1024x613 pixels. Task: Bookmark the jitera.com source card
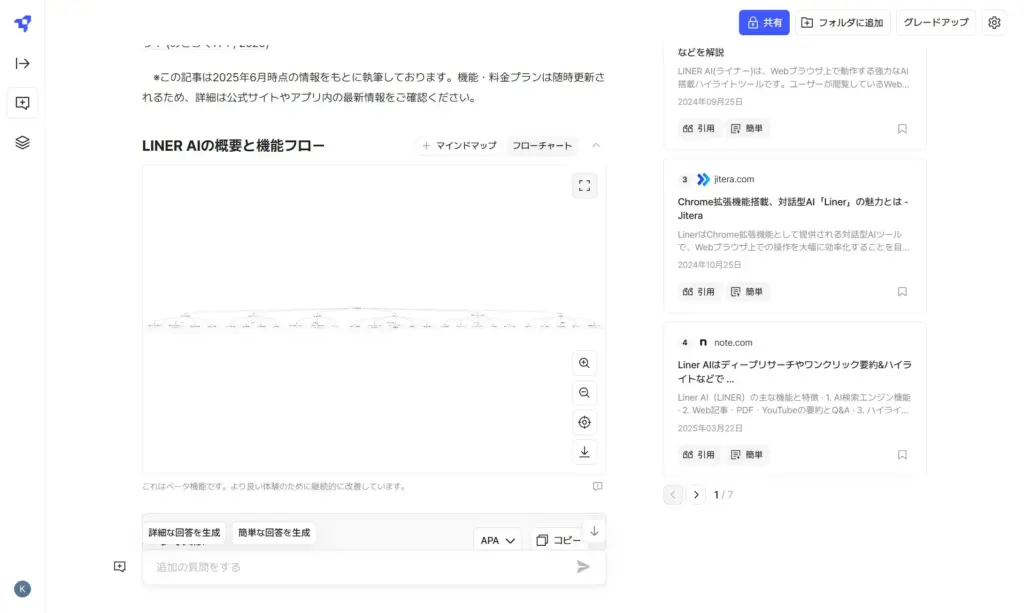point(902,292)
